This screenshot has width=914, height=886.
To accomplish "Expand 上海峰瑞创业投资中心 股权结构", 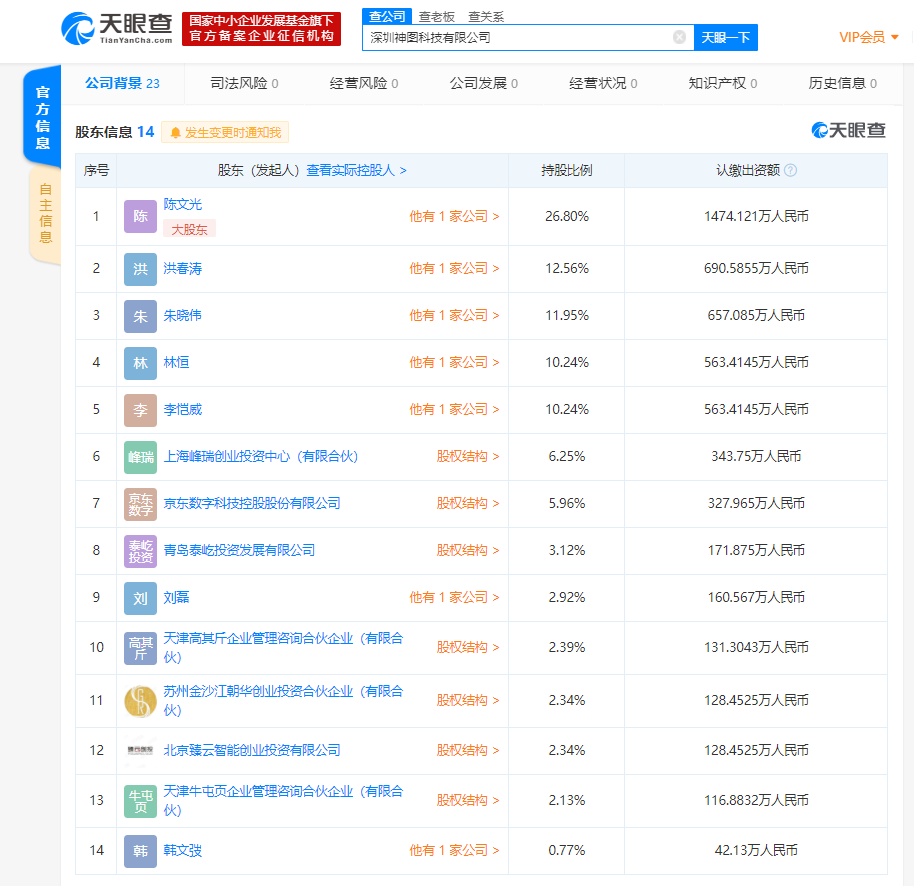I will (467, 456).
